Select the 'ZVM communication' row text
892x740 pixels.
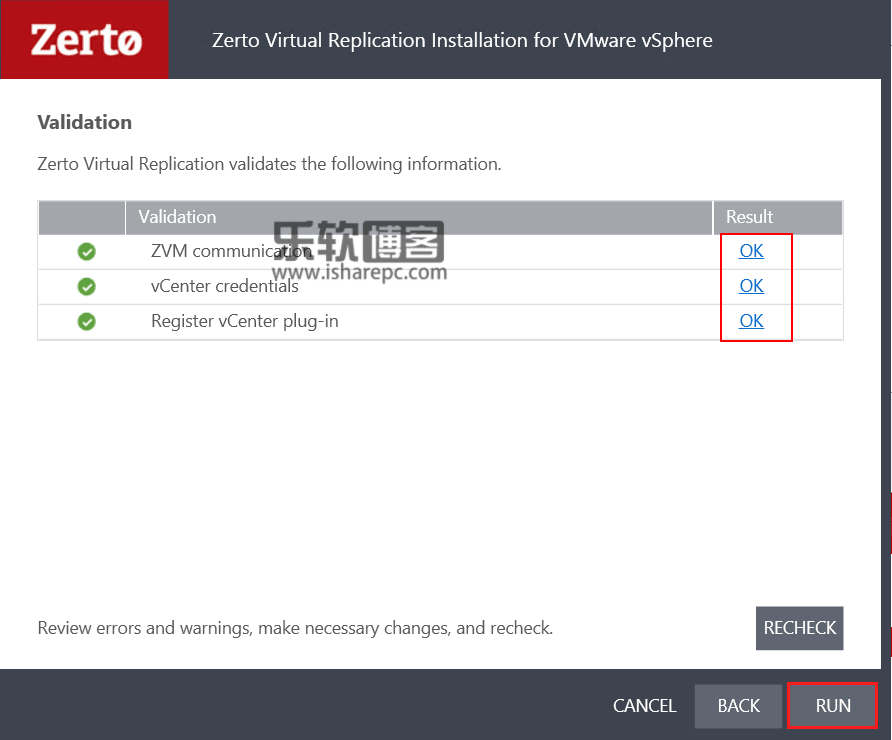pyautogui.click(x=231, y=251)
